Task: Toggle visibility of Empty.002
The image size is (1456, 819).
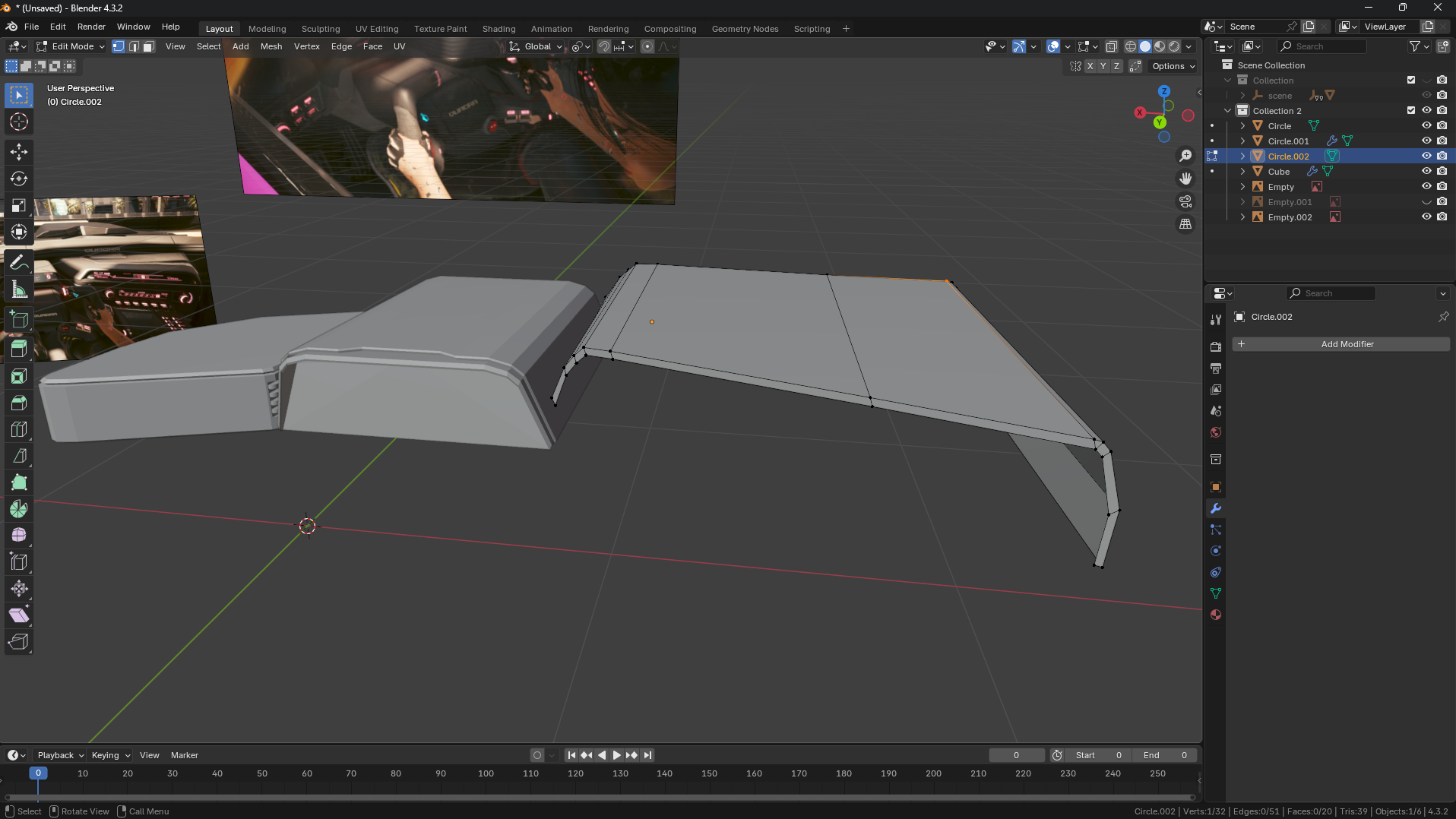Action: point(1426,217)
